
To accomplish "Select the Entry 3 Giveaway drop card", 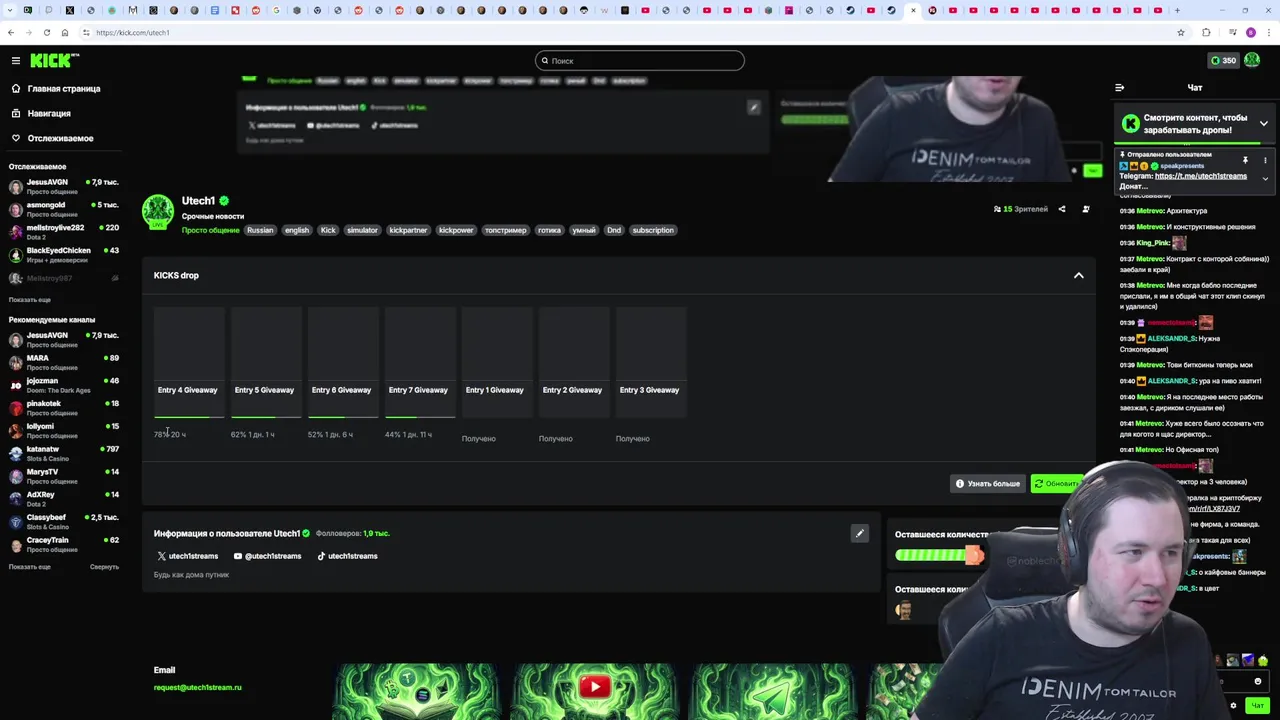I will (650, 362).
